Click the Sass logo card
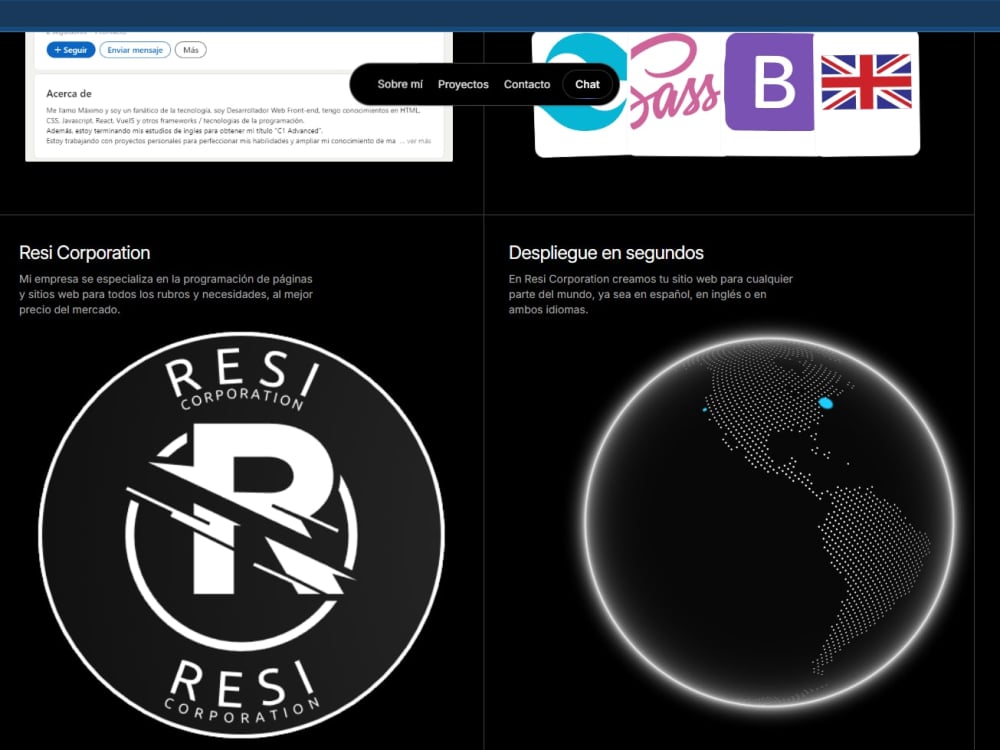 pyautogui.click(x=675, y=94)
